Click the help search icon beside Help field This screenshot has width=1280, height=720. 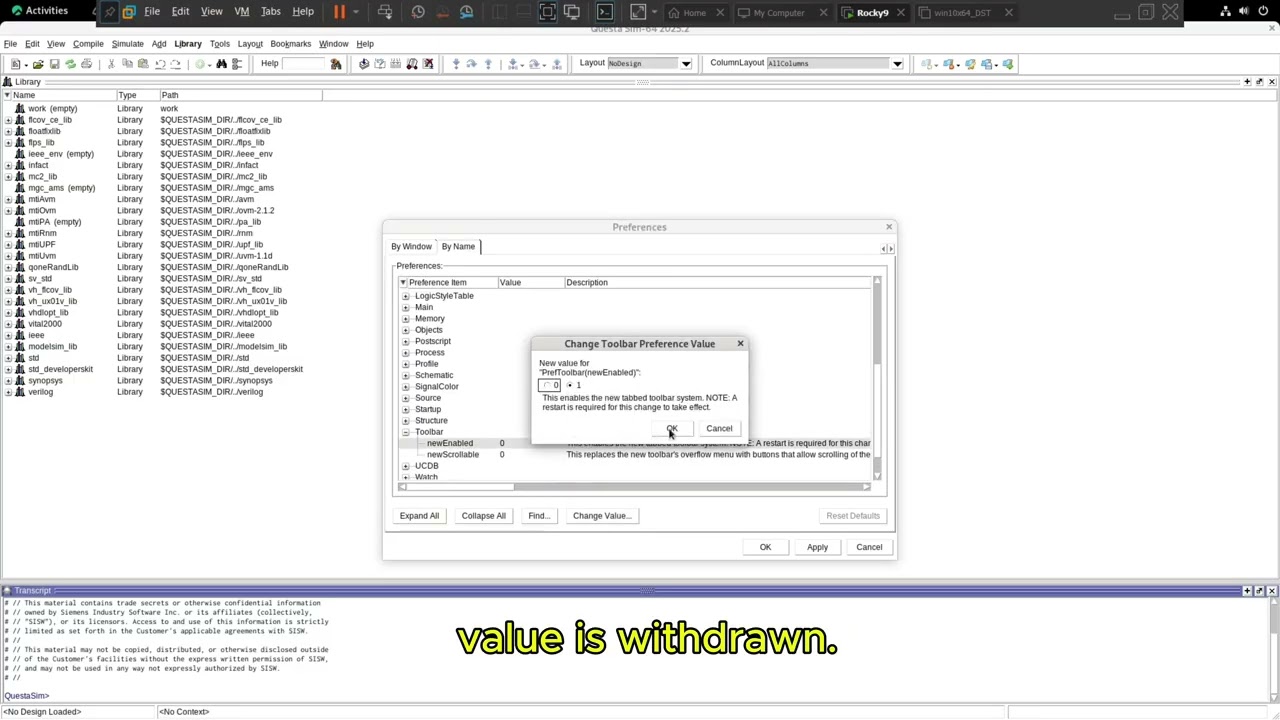point(336,64)
